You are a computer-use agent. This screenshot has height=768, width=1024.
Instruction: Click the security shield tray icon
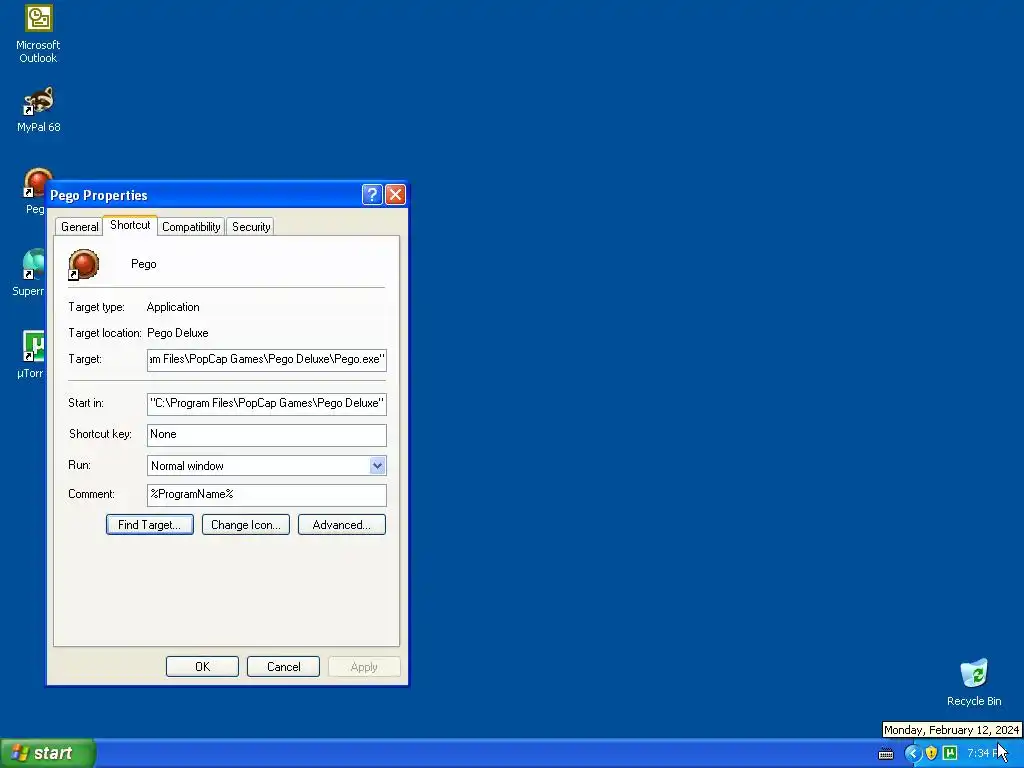coord(931,753)
